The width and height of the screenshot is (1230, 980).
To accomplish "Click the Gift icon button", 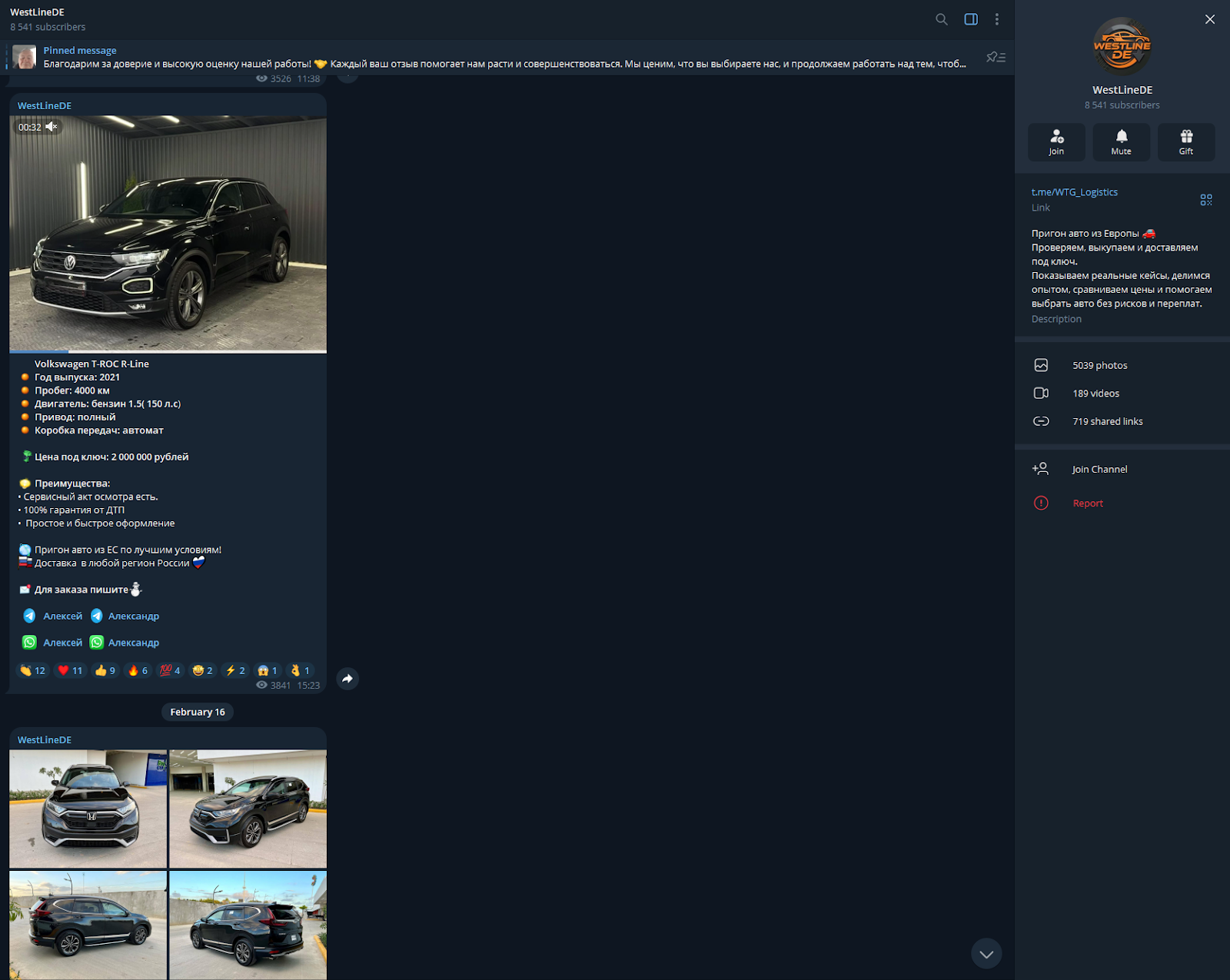I will coord(1186,142).
